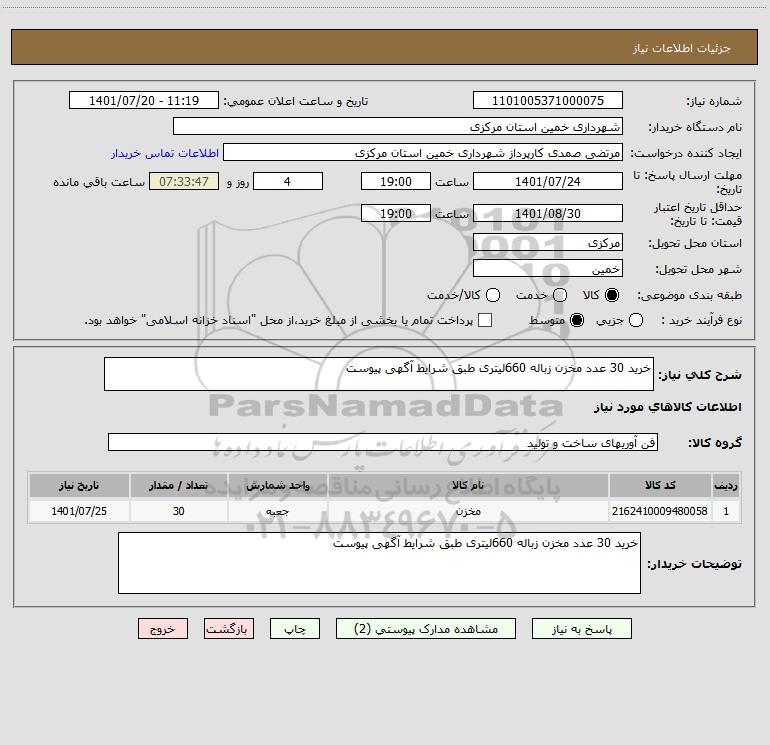The image size is (770, 745).
Task: Click the quantity cell 30
Action: (178, 511)
